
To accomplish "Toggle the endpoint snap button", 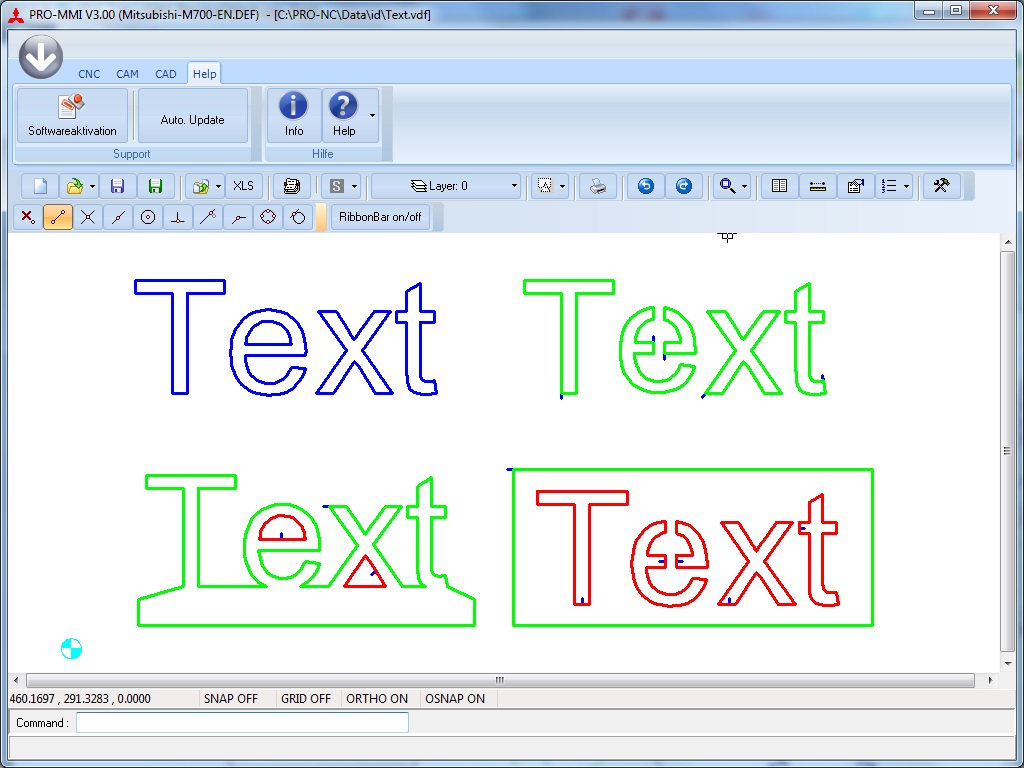I will [58, 217].
